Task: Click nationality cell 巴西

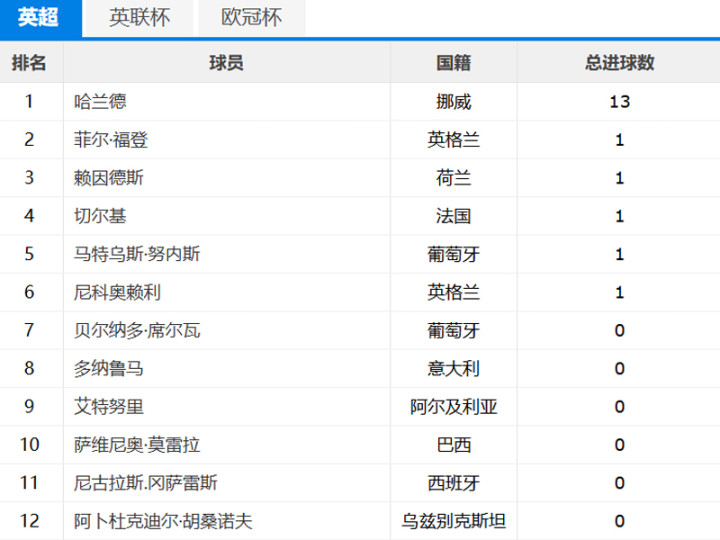Action: click(x=454, y=444)
